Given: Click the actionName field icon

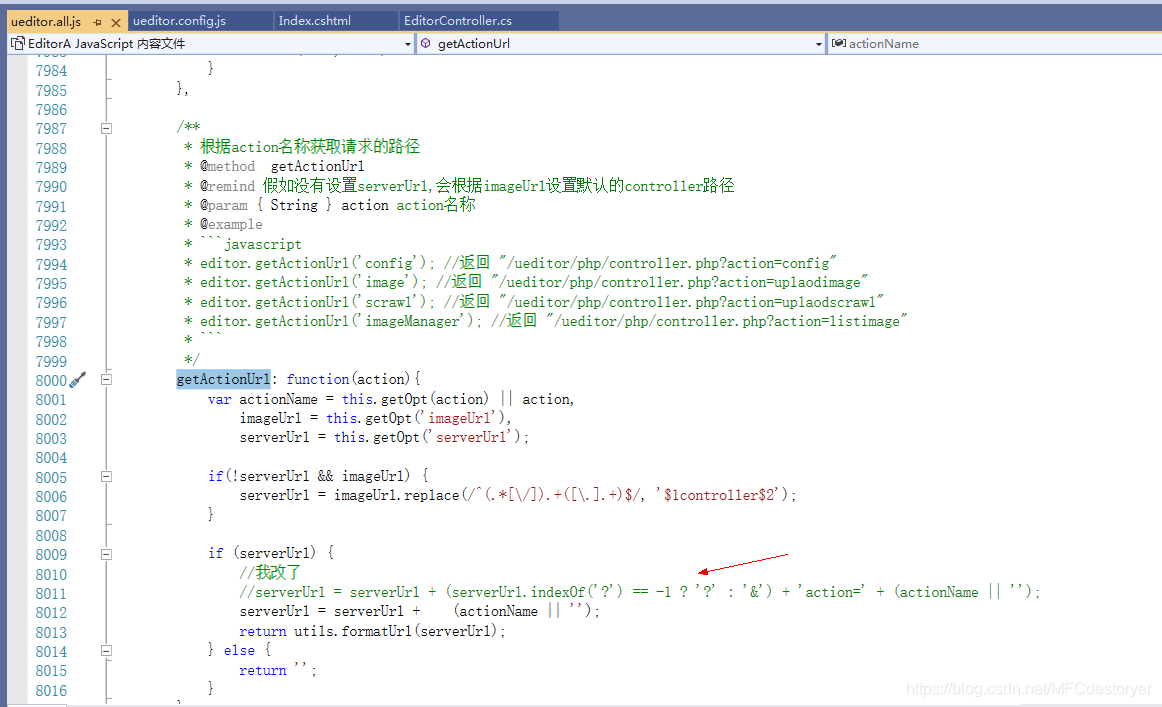Looking at the screenshot, I should (x=838, y=43).
